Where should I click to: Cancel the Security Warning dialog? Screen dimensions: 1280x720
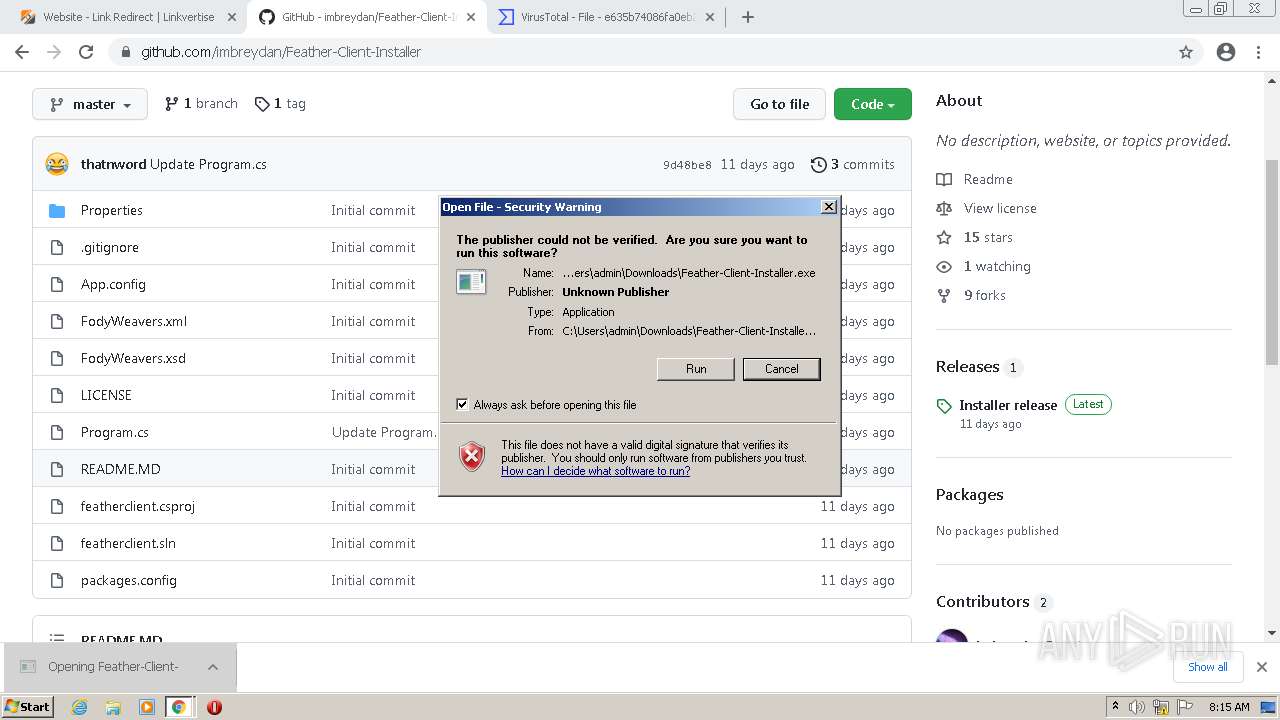coord(782,369)
